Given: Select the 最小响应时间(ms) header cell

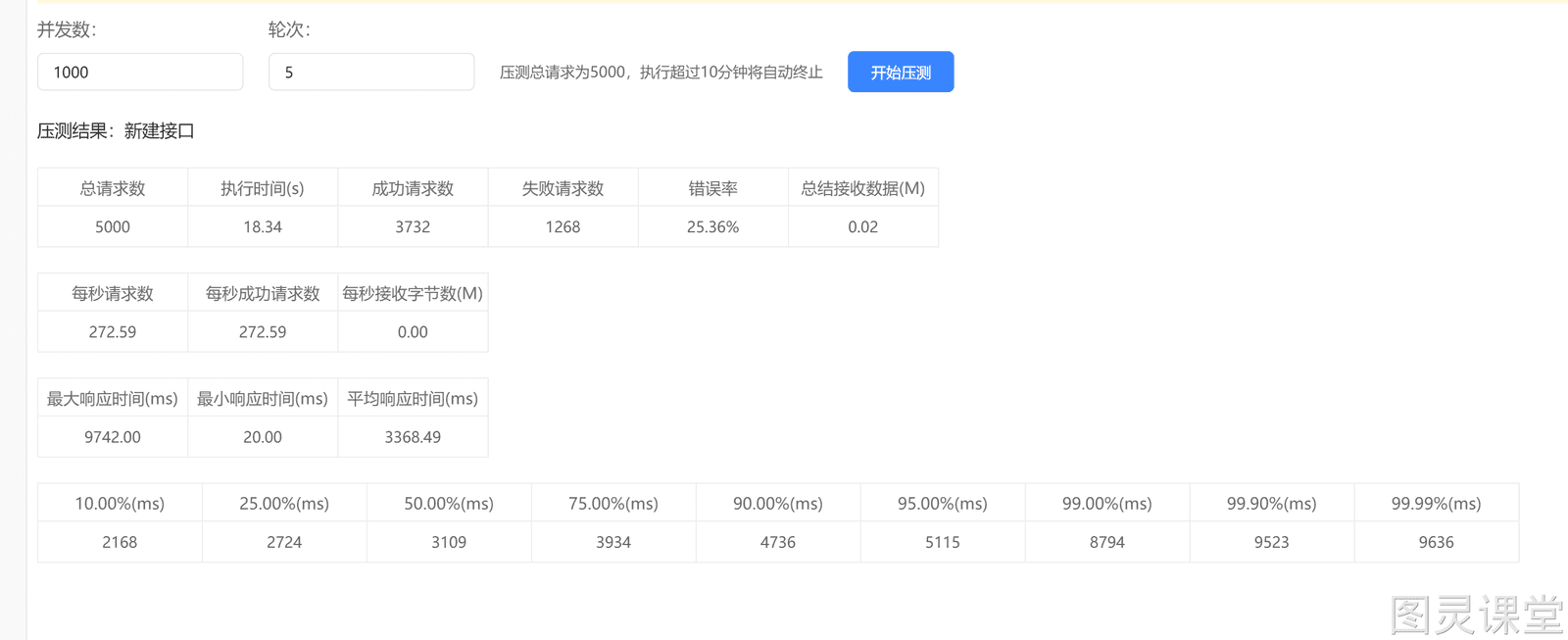Looking at the screenshot, I should 263,398.
